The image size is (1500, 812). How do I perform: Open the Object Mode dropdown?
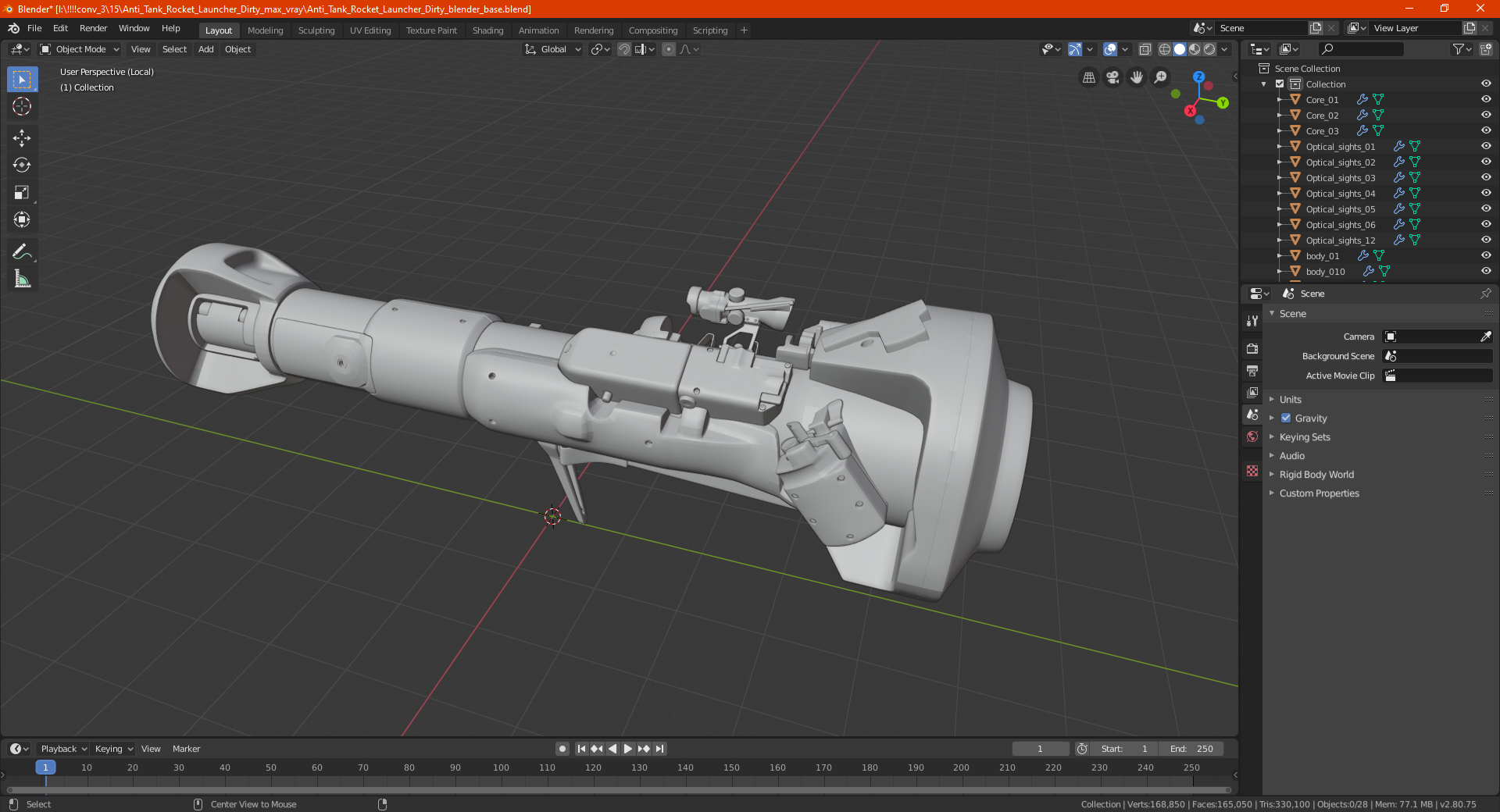point(80,49)
